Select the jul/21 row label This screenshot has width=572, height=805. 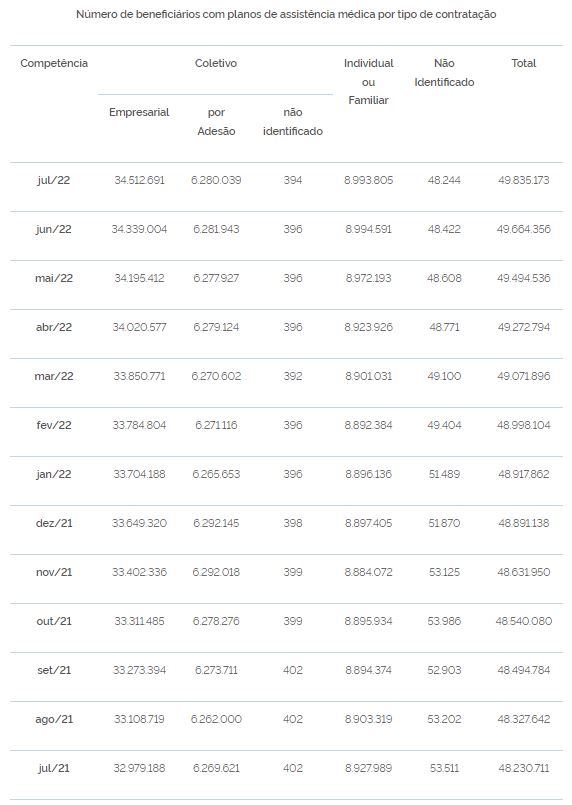(53, 768)
